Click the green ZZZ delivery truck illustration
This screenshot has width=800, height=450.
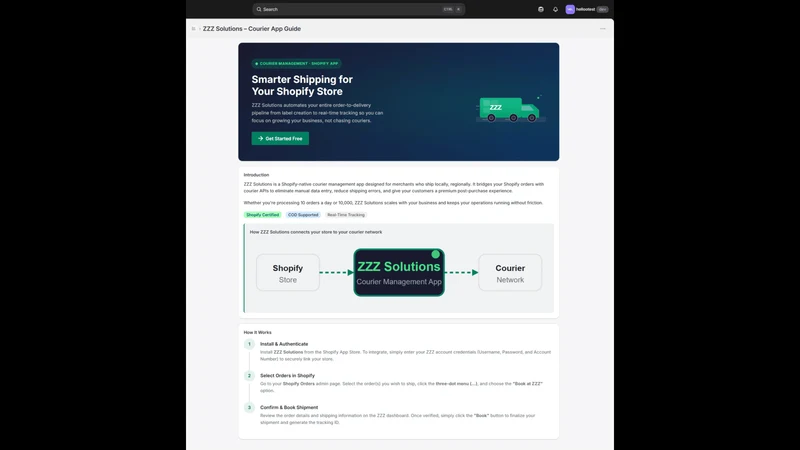click(509, 109)
